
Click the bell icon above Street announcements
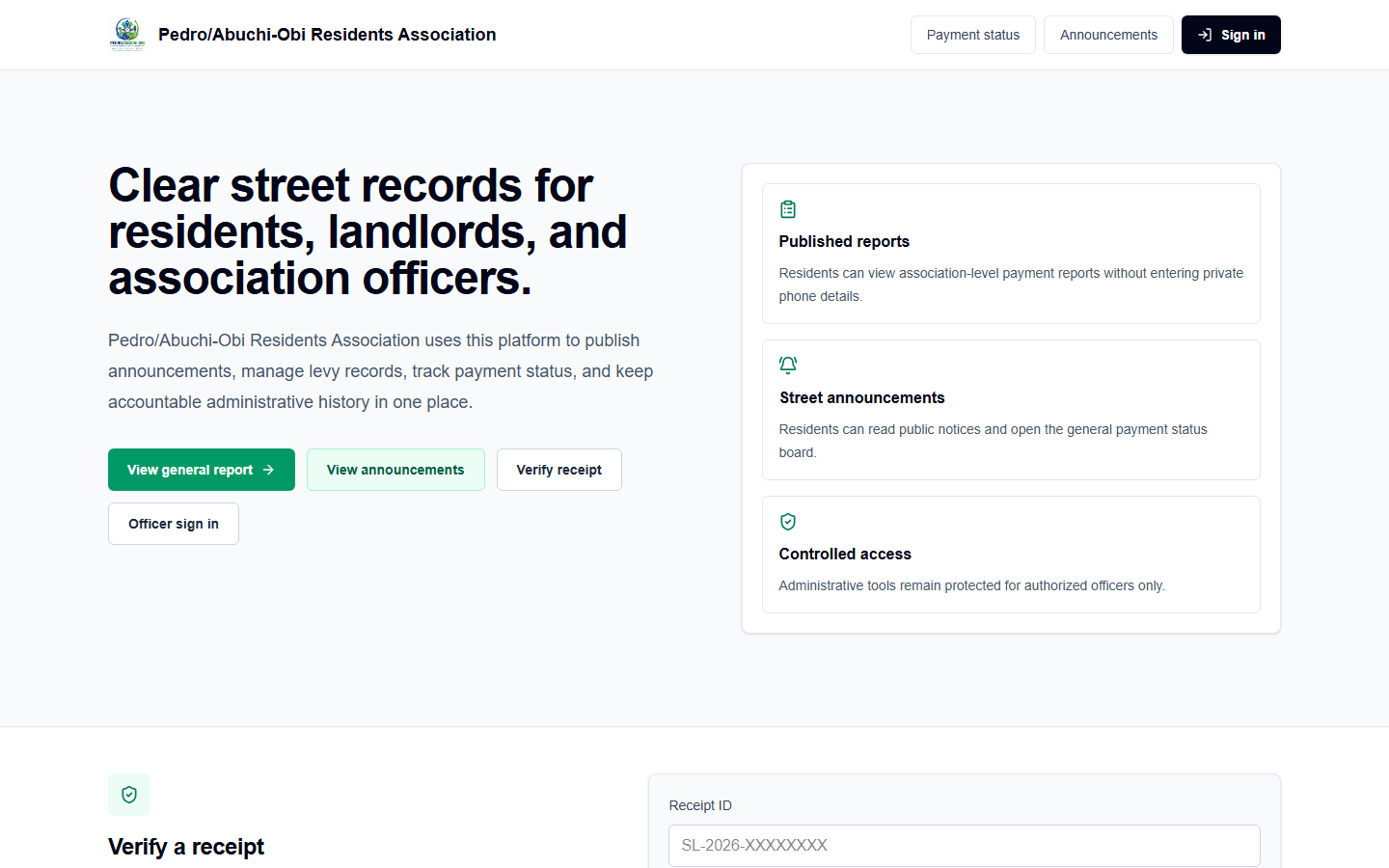click(788, 366)
